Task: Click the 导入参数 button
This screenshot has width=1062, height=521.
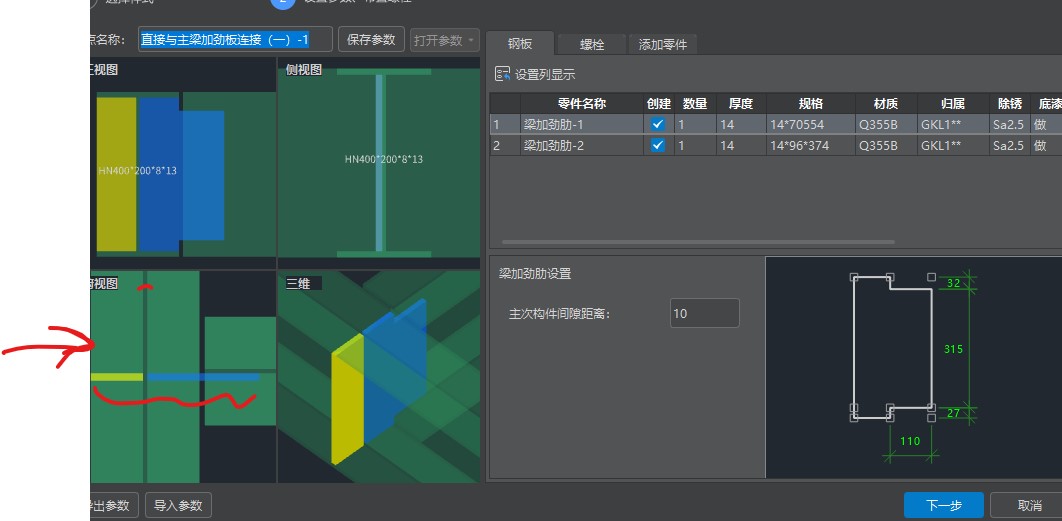Action: (178, 505)
